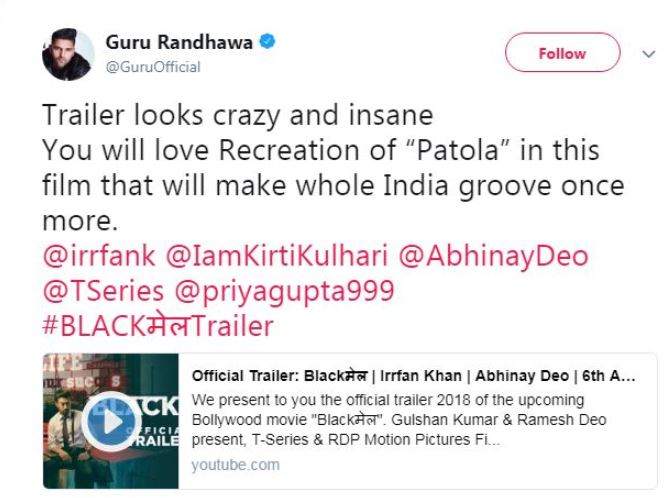Click the tweet line mentioning "Patola"
669x498 pixels.
(320, 151)
